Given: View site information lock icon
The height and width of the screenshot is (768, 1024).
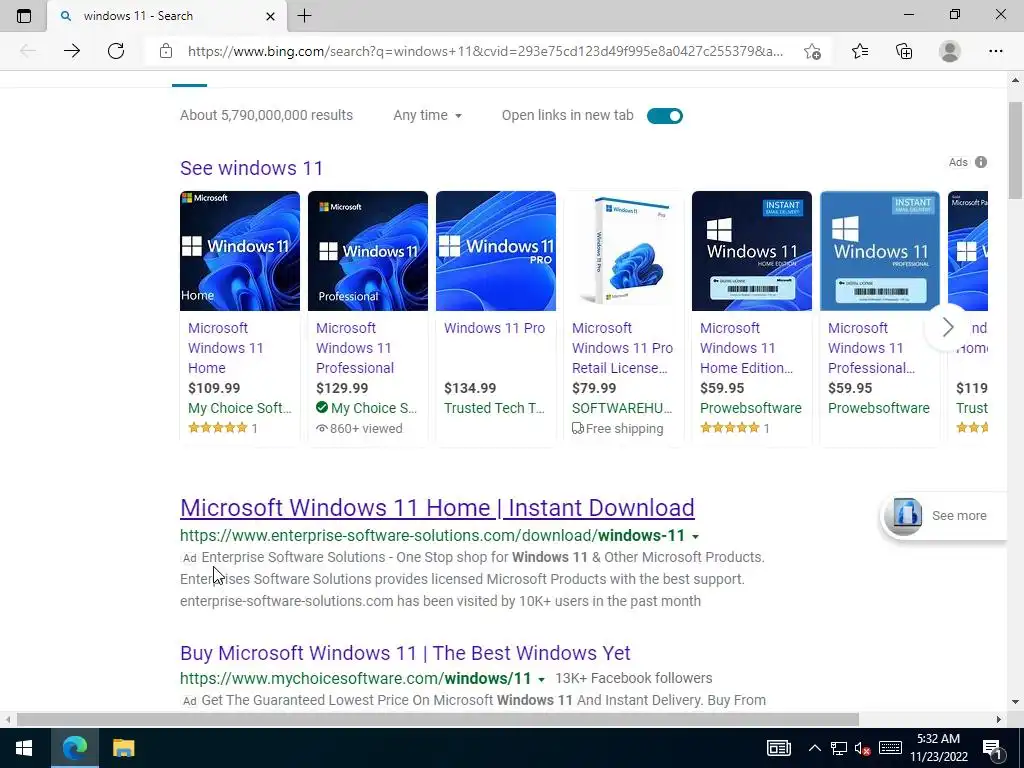Looking at the screenshot, I should tap(166, 51).
